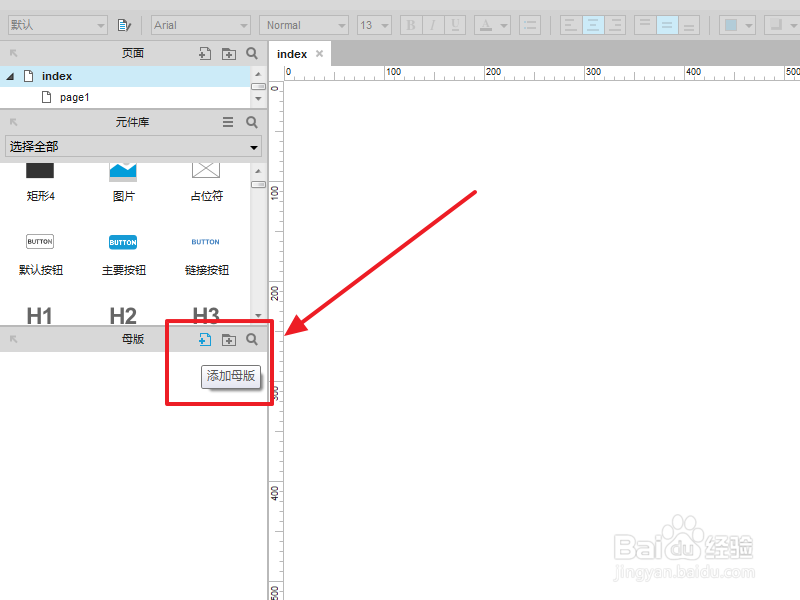Open the 默认 style dropdown
Screen dimensions: 800x600
point(58,25)
